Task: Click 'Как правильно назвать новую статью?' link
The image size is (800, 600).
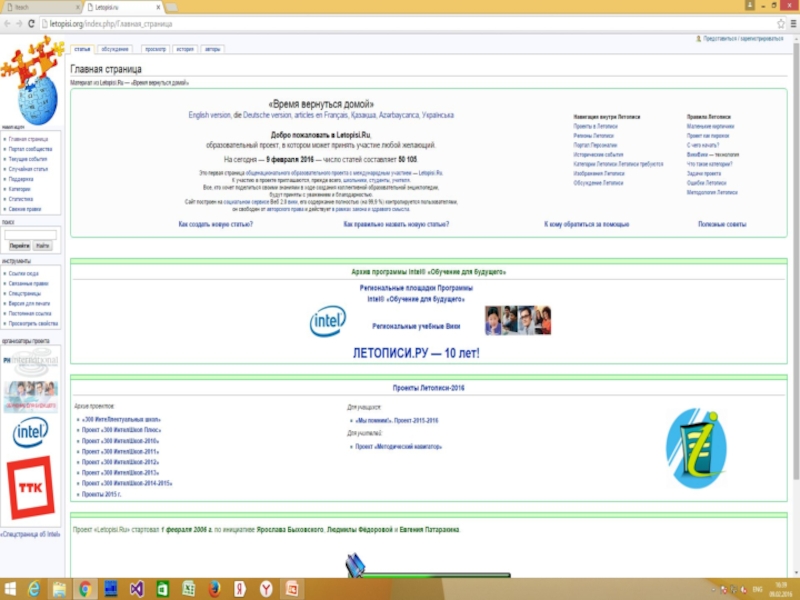Action: pyautogui.click(x=396, y=224)
